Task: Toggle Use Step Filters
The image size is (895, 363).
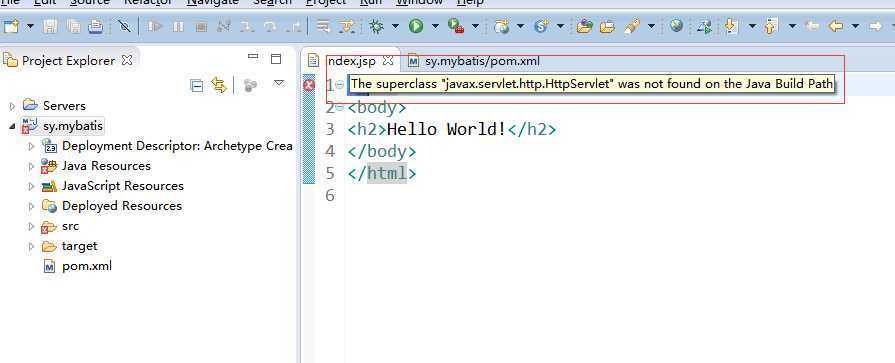Action: point(346,26)
